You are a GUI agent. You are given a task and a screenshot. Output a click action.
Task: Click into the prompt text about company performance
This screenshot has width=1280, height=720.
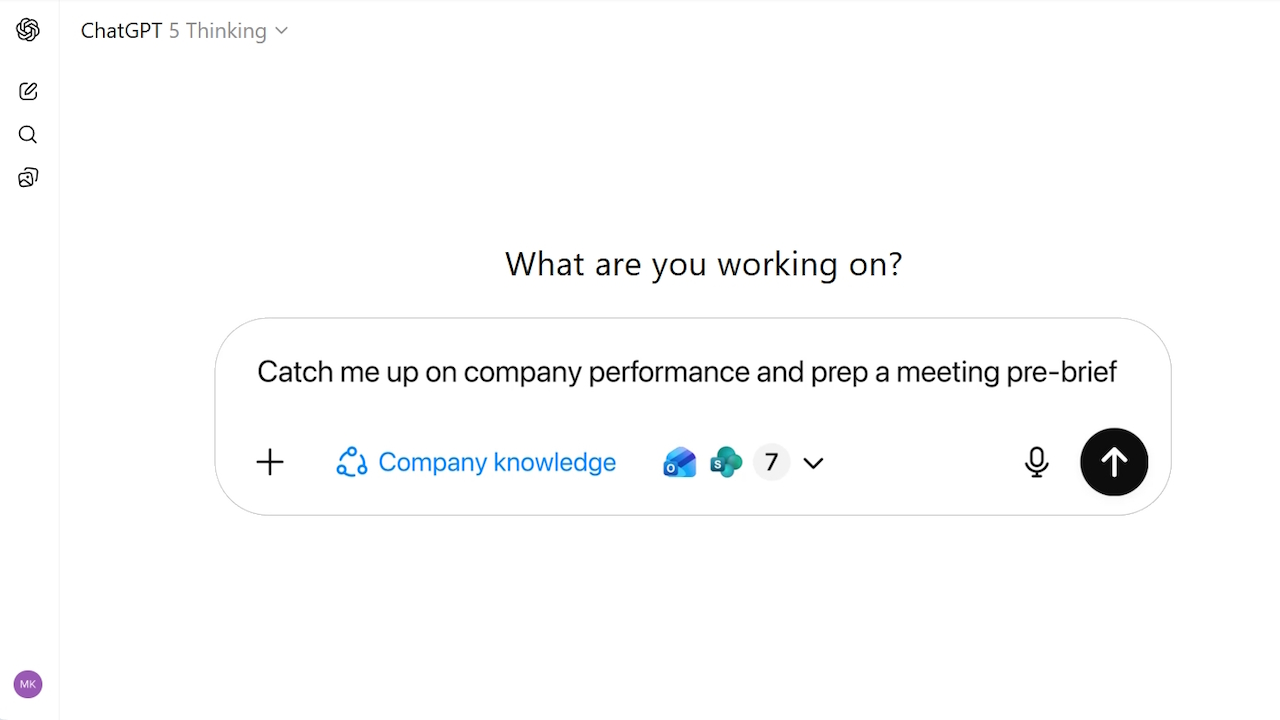(600, 372)
